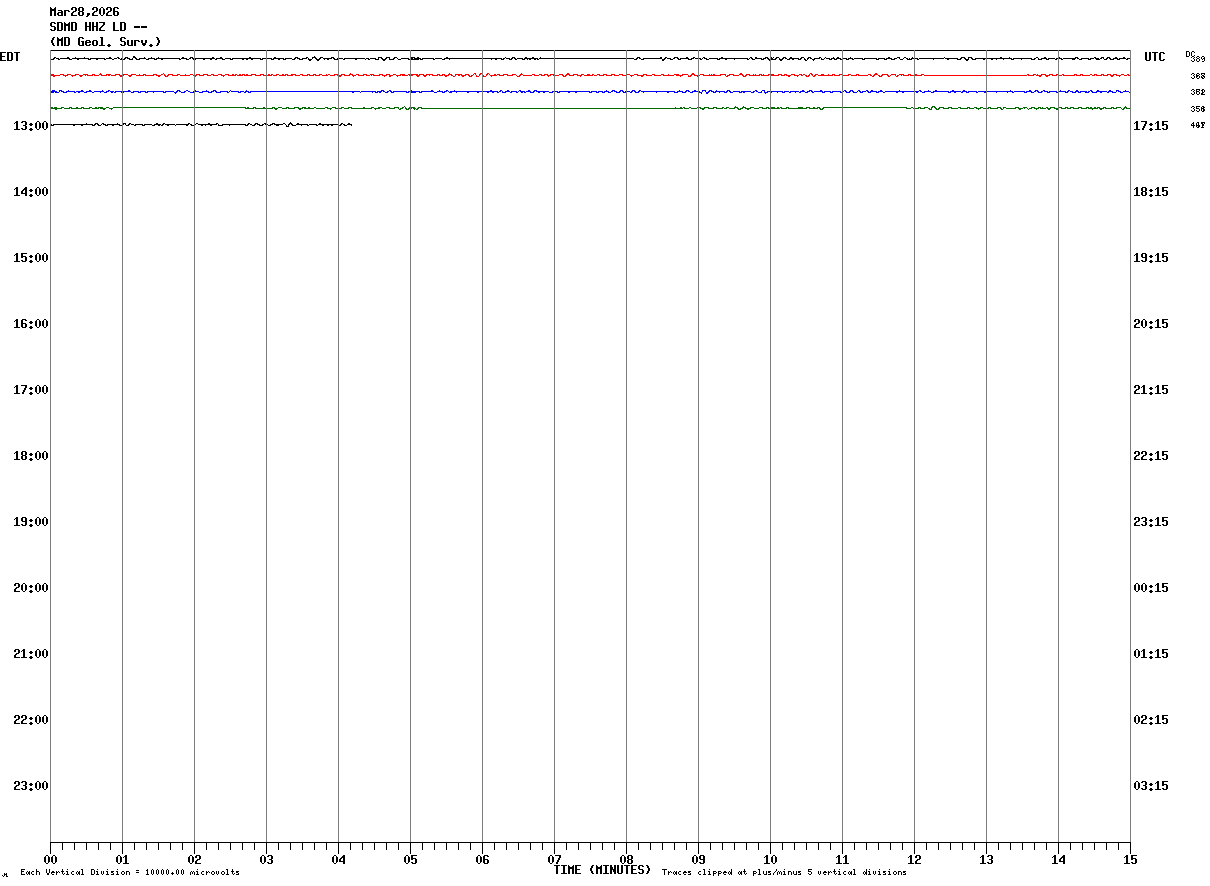Click minute "04" on the bottom time axis
Screen dimensions: 1210x886
tap(338, 859)
